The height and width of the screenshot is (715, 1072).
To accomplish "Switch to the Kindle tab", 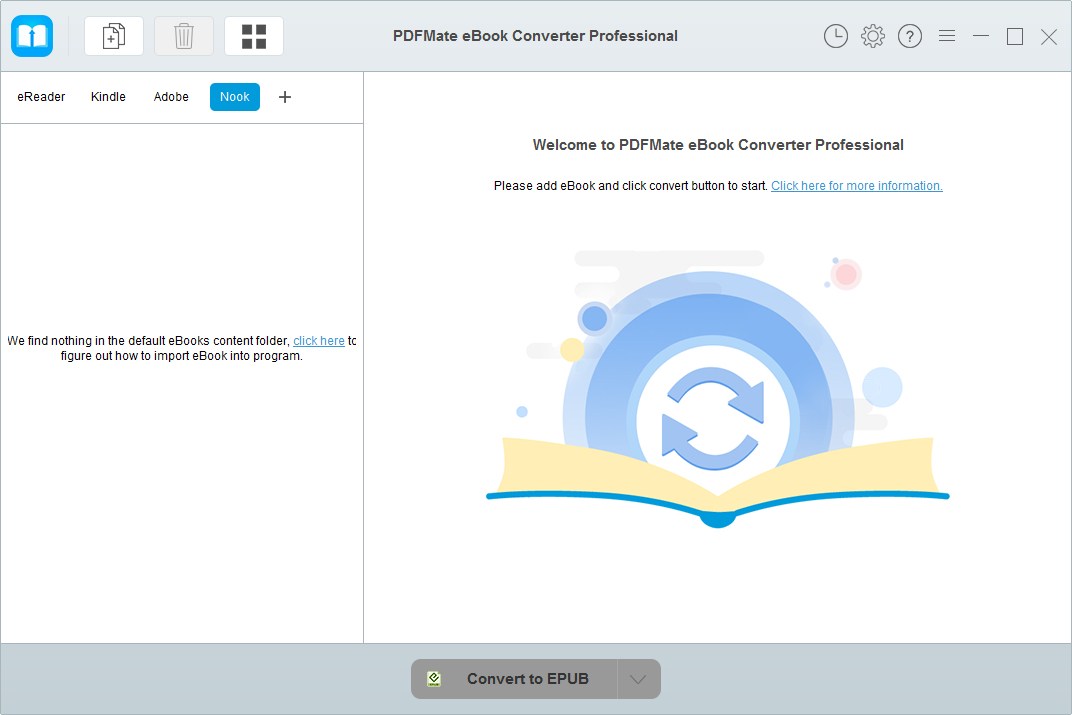I will pyautogui.click(x=108, y=97).
